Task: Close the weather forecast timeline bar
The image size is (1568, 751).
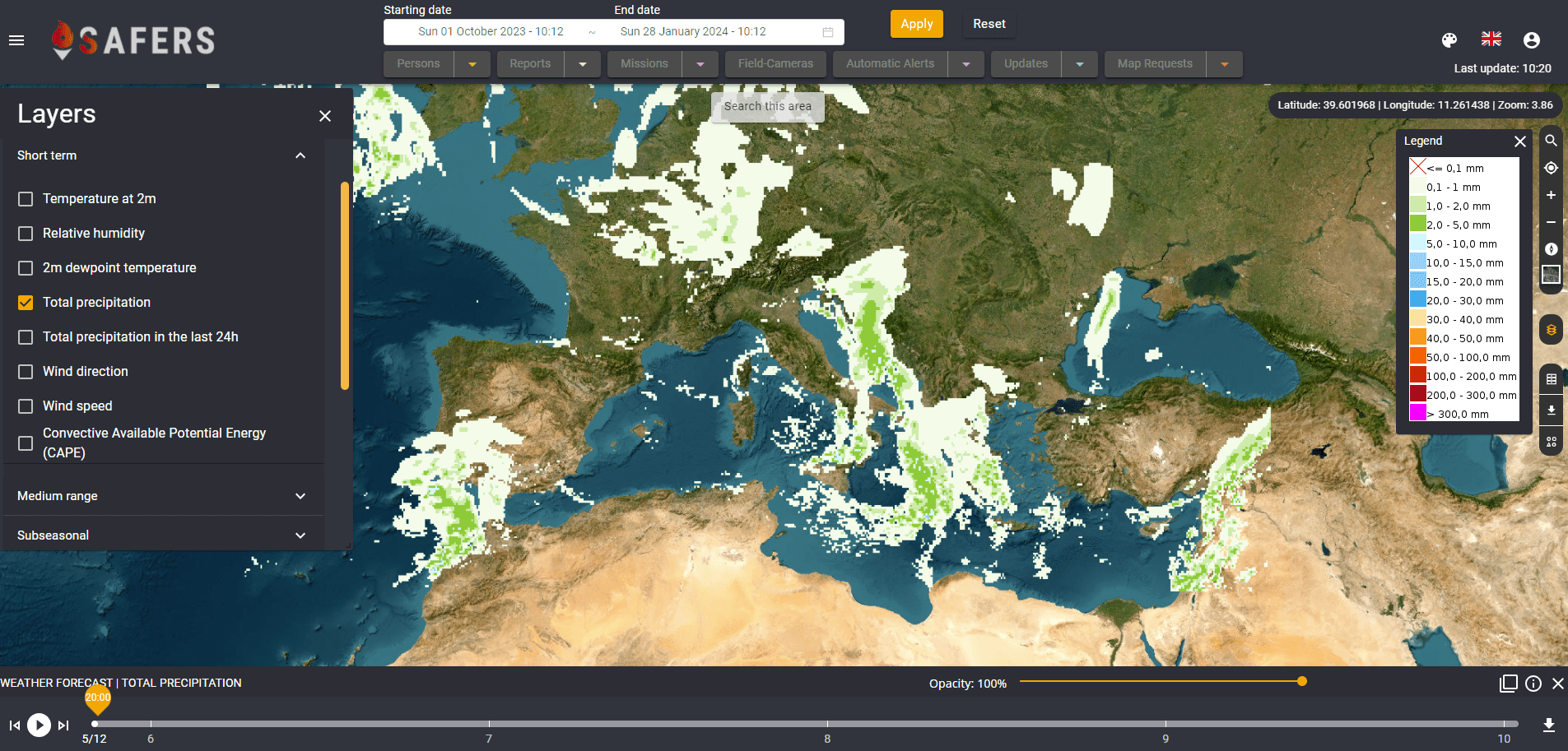Action: 1558,684
